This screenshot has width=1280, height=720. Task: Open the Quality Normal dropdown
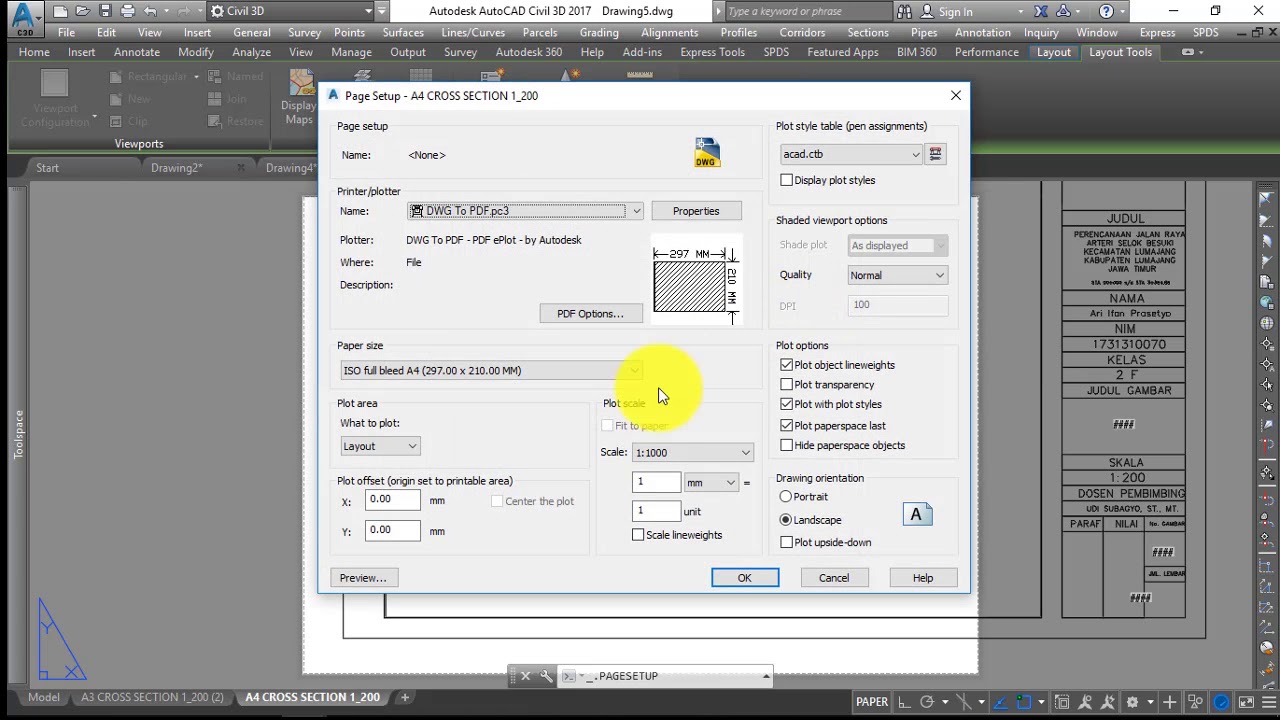(897, 275)
